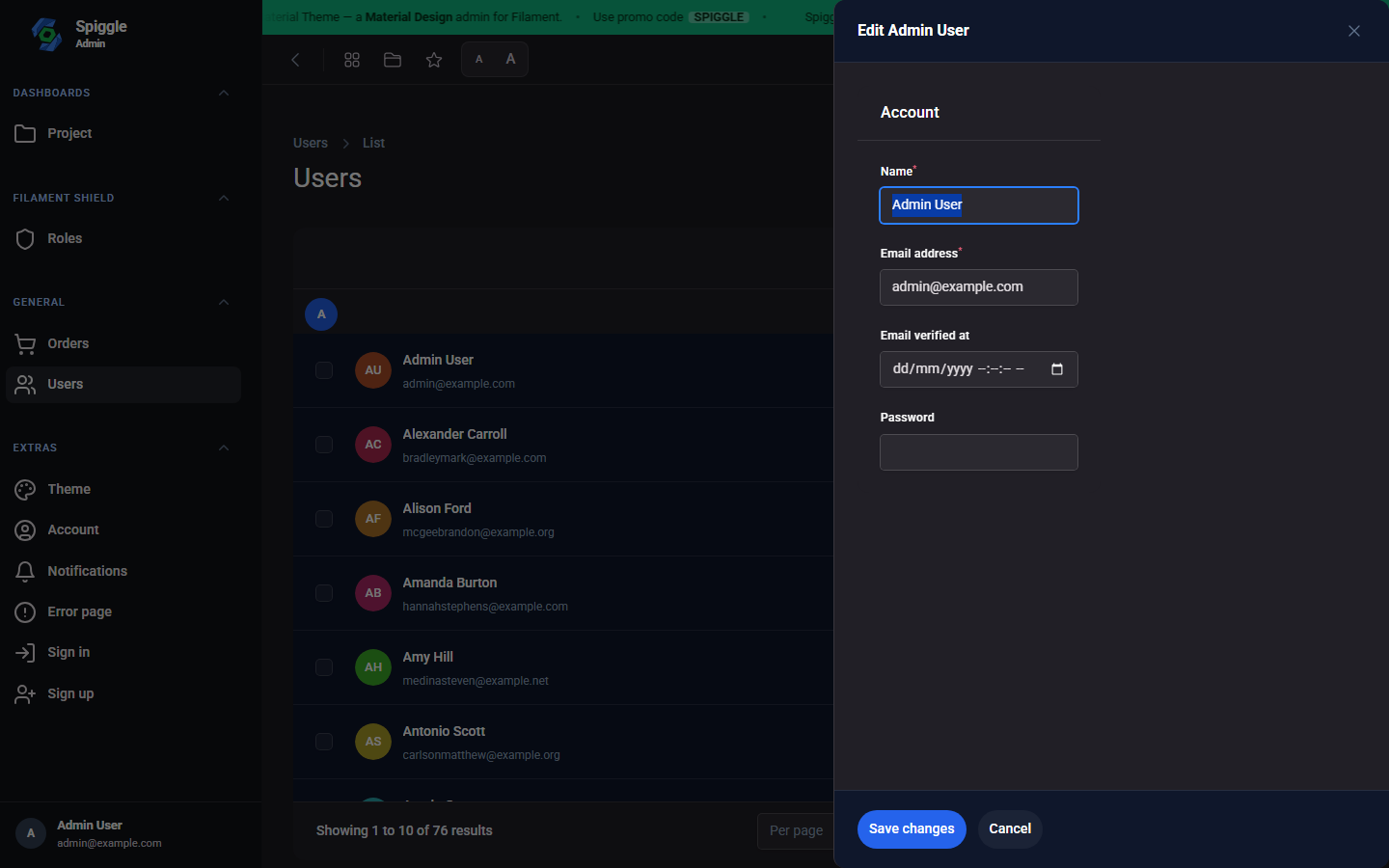The height and width of the screenshot is (868, 1389).
Task: Tick the checkbox for Alison Ford
Action: tap(324, 519)
